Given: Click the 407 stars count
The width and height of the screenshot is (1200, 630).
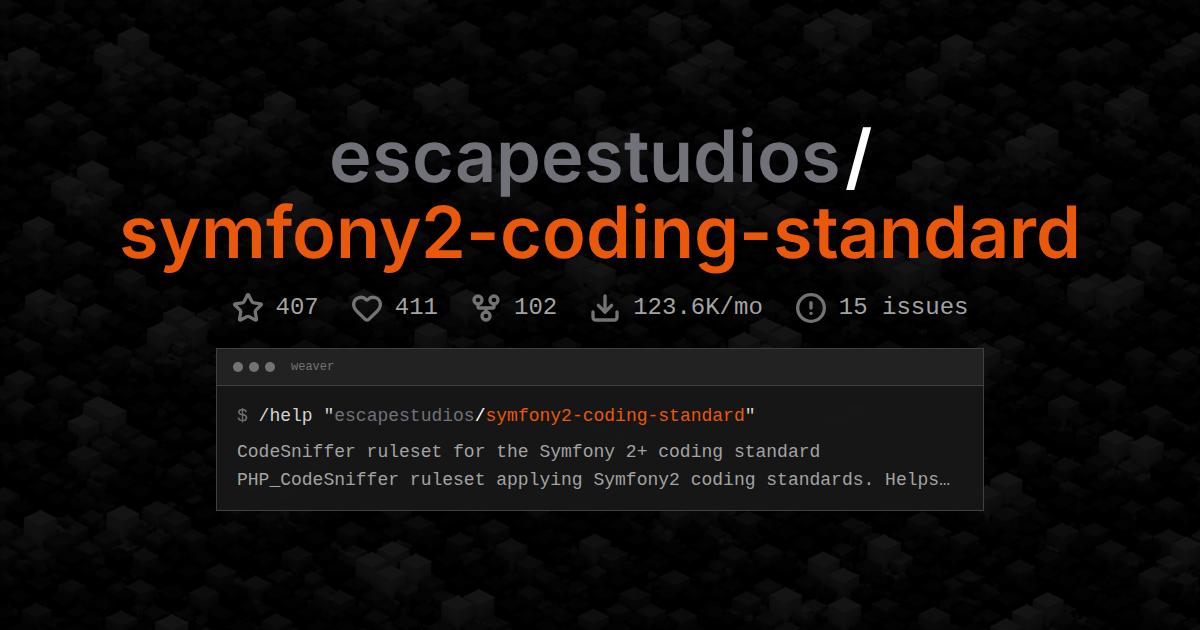Looking at the screenshot, I should pos(296,307).
